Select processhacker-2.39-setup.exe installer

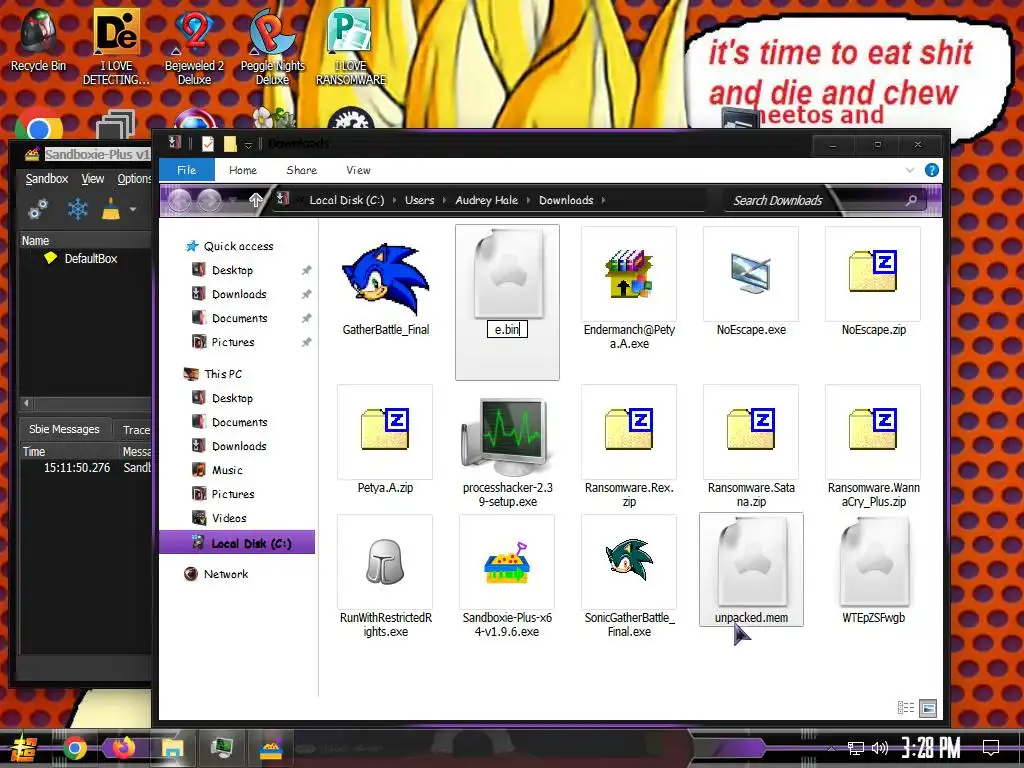[x=507, y=447]
